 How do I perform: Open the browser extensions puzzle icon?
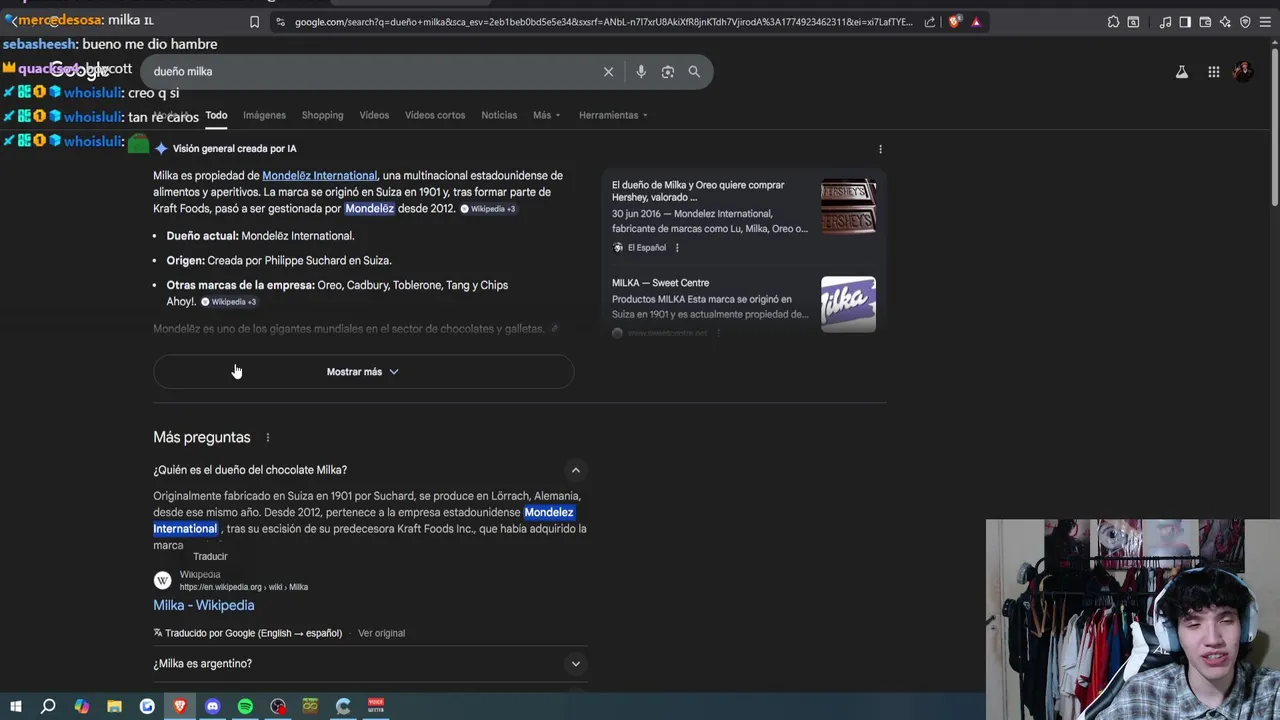tap(1113, 22)
